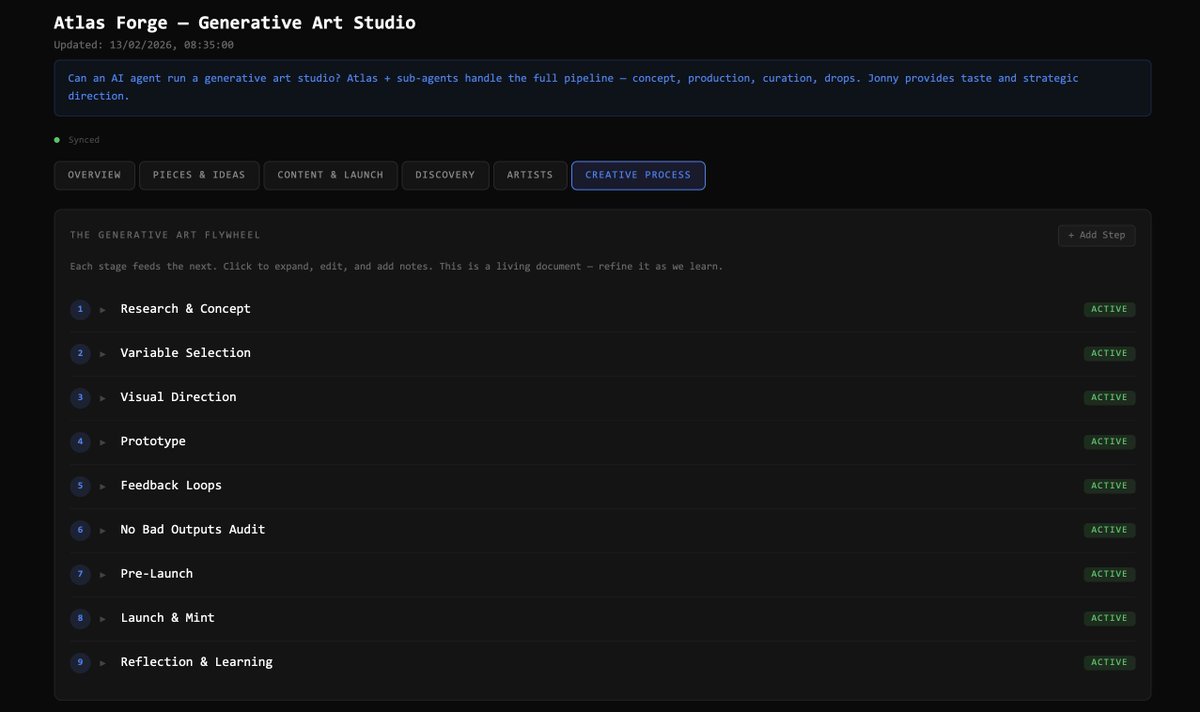Open the Reflection & Learning title
Image resolution: width=1200 pixels, height=712 pixels.
tap(196, 661)
